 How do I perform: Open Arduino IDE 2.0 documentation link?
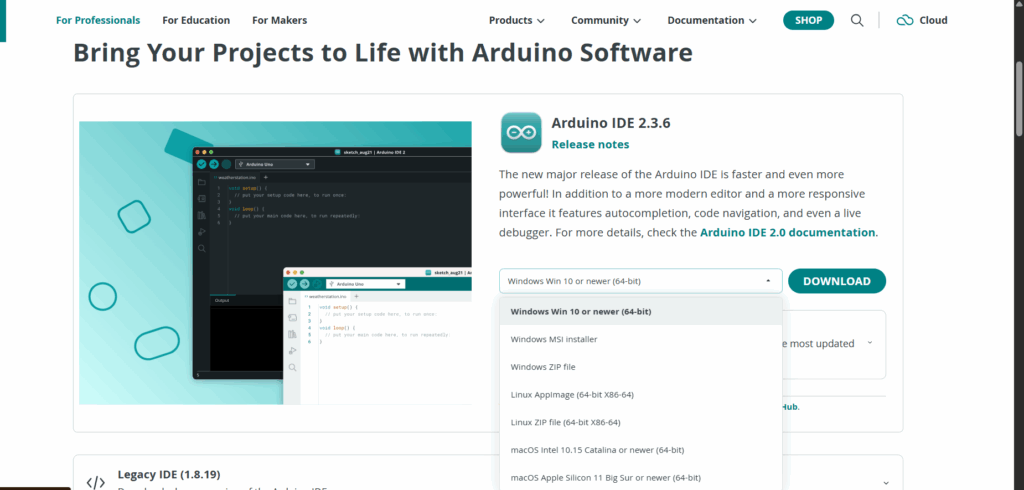pos(788,232)
